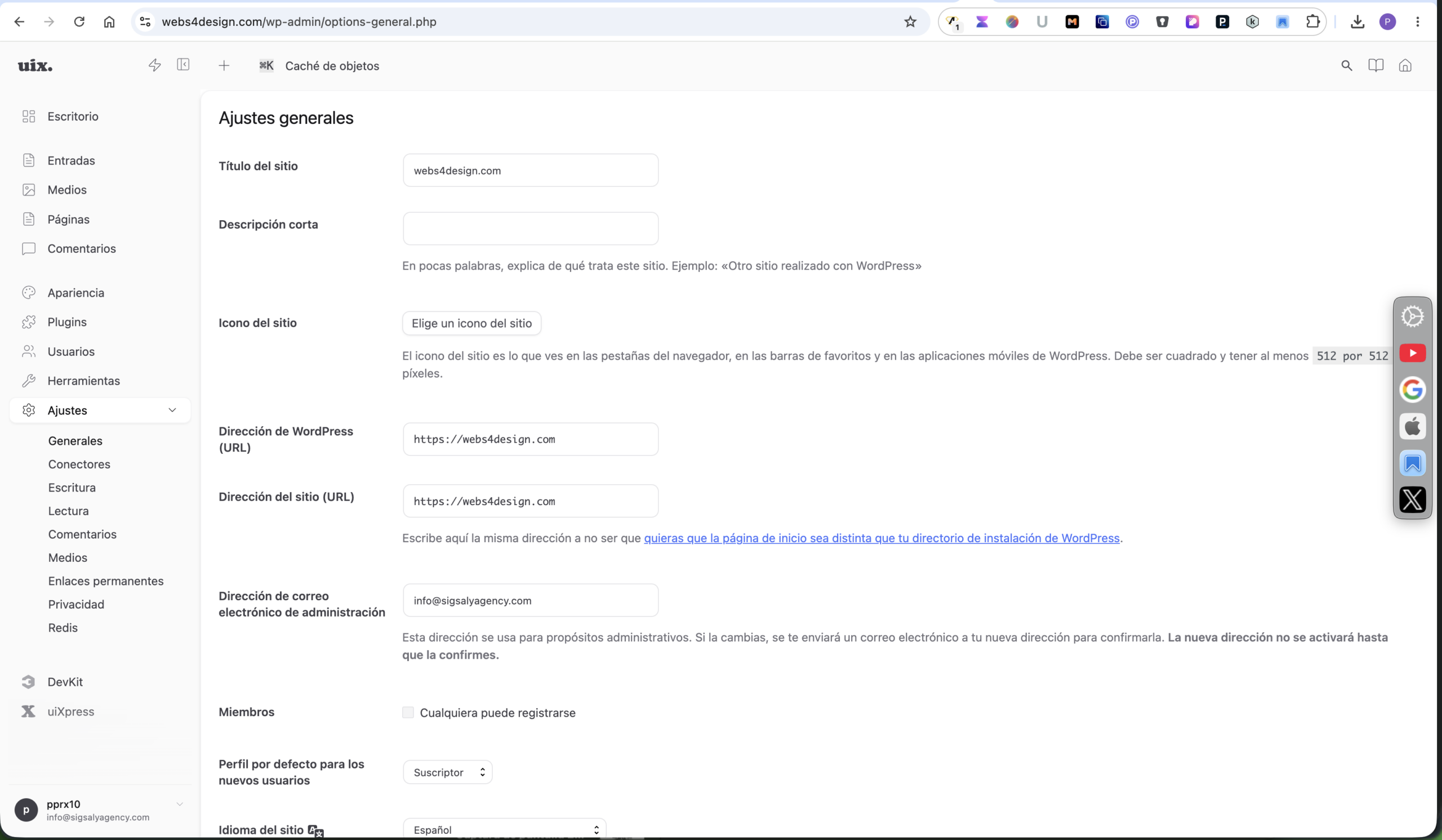Click the uiXpress X icon

[x=28, y=711]
